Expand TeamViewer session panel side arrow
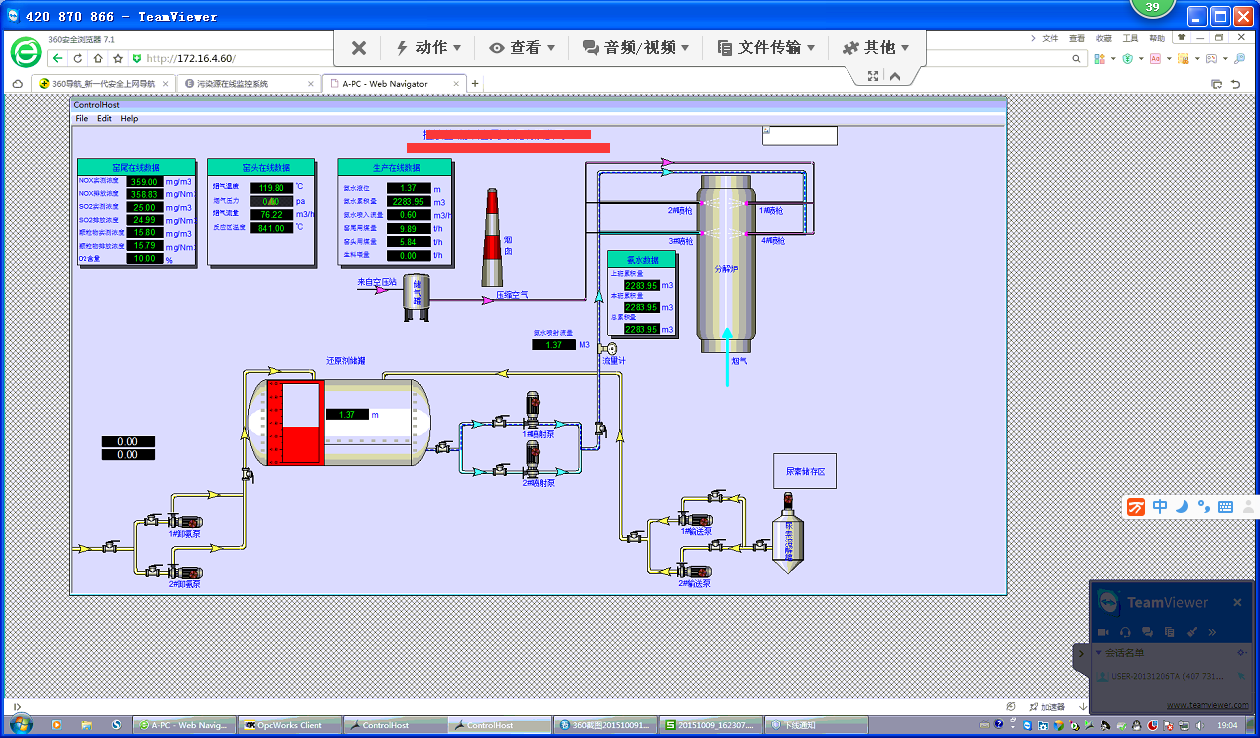The height and width of the screenshot is (738, 1260). (x=1081, y=653)
